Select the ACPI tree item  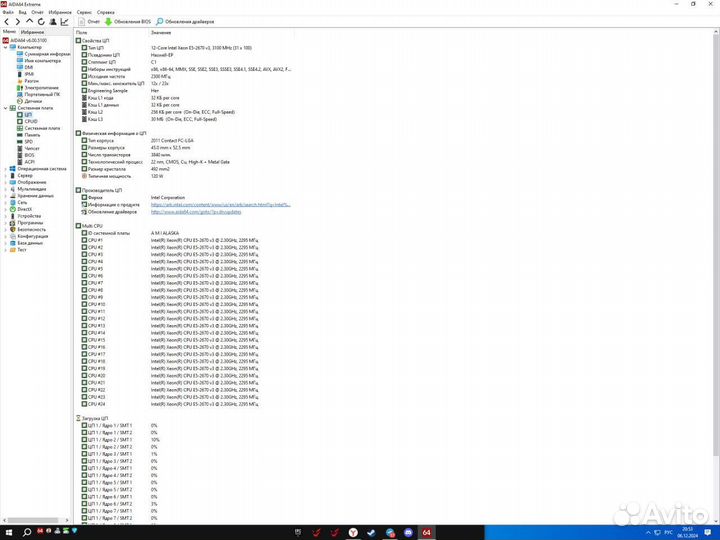26,162
